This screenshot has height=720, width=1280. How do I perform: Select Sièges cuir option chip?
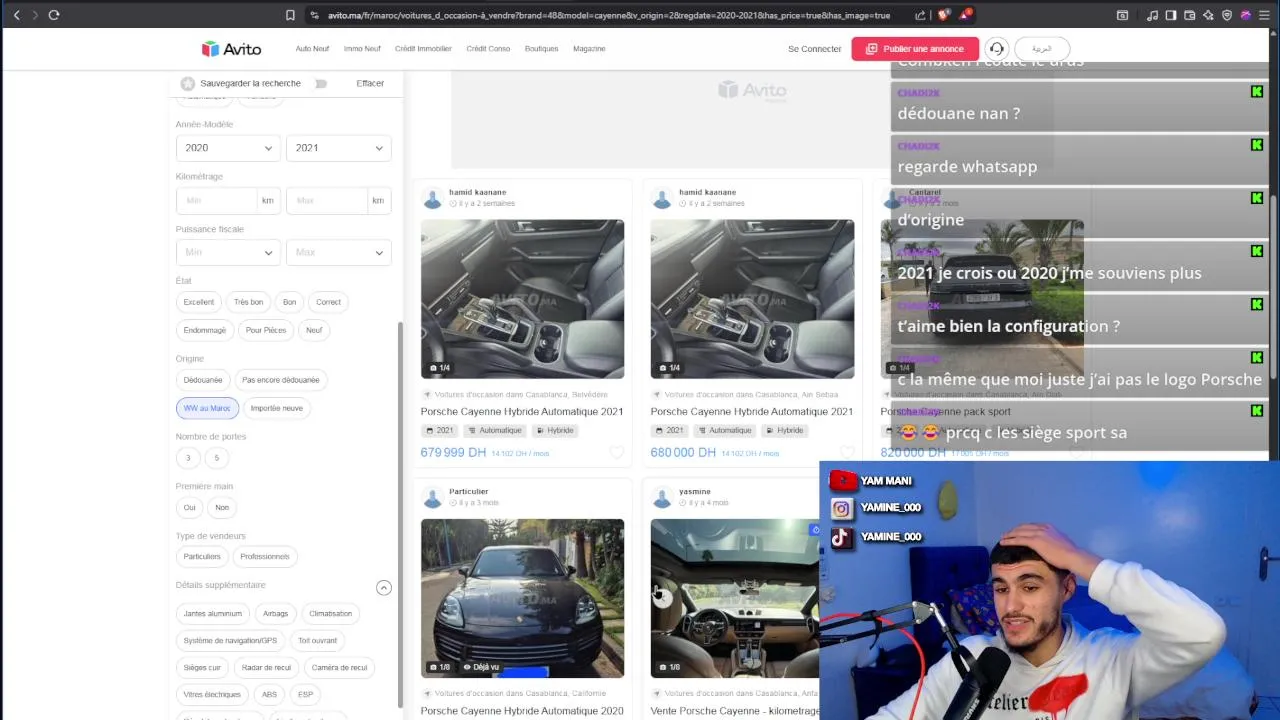202,668
